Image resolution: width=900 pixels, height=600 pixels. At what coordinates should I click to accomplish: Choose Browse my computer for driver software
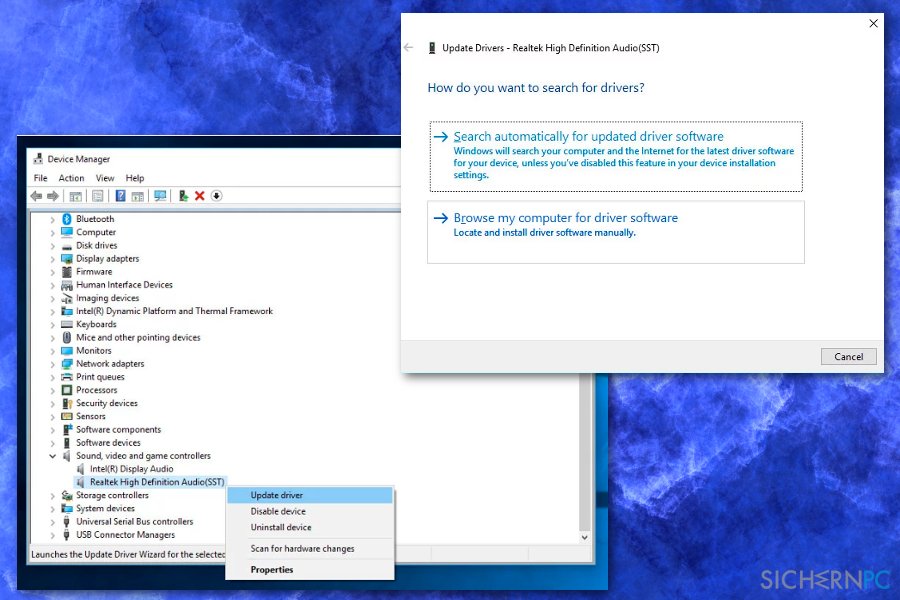point(616,232)
